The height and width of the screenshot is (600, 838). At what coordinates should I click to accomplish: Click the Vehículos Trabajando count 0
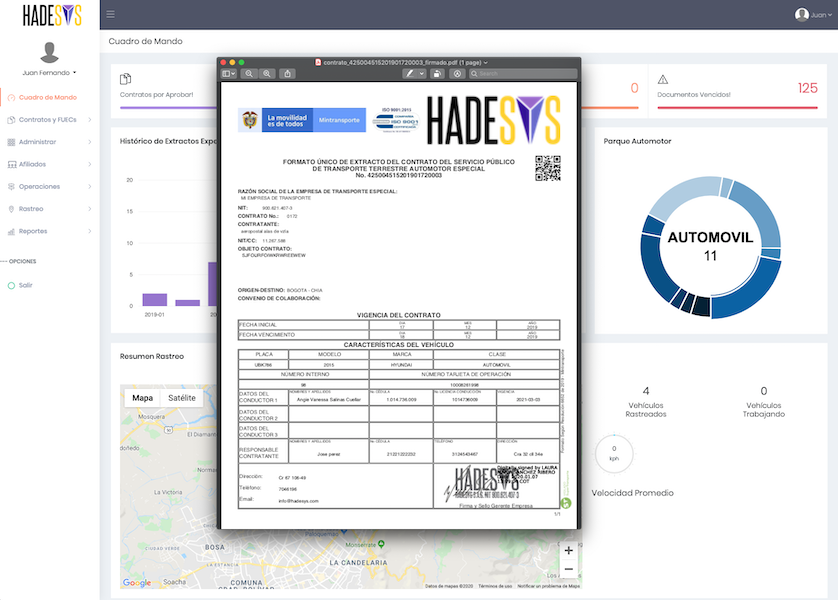764,391
